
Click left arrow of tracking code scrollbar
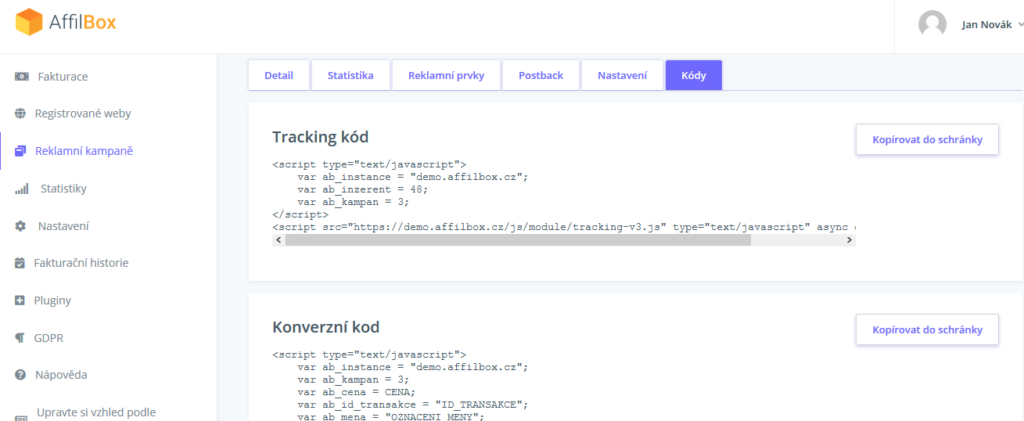279,240
